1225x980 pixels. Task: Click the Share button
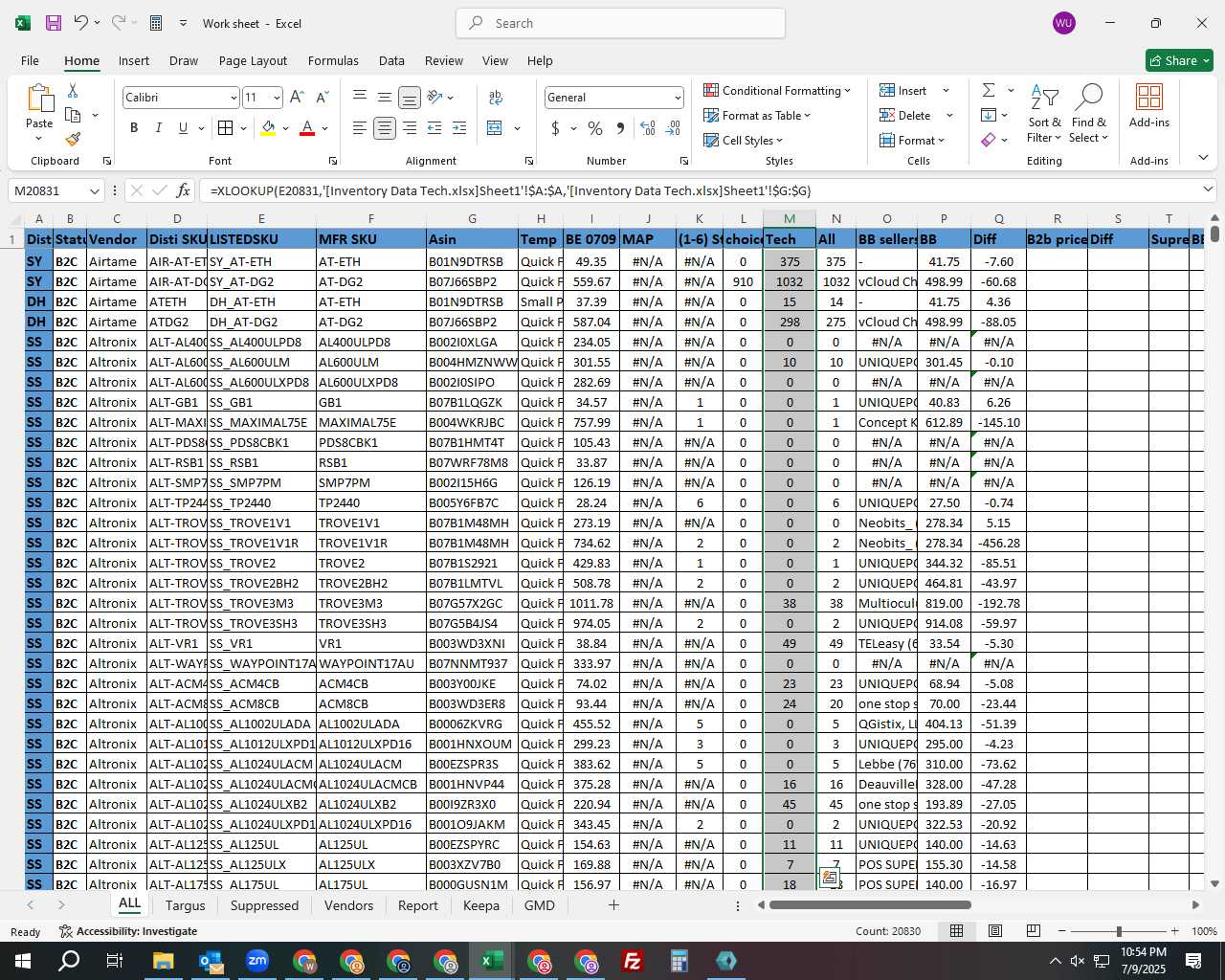(x=1180, y=60)
